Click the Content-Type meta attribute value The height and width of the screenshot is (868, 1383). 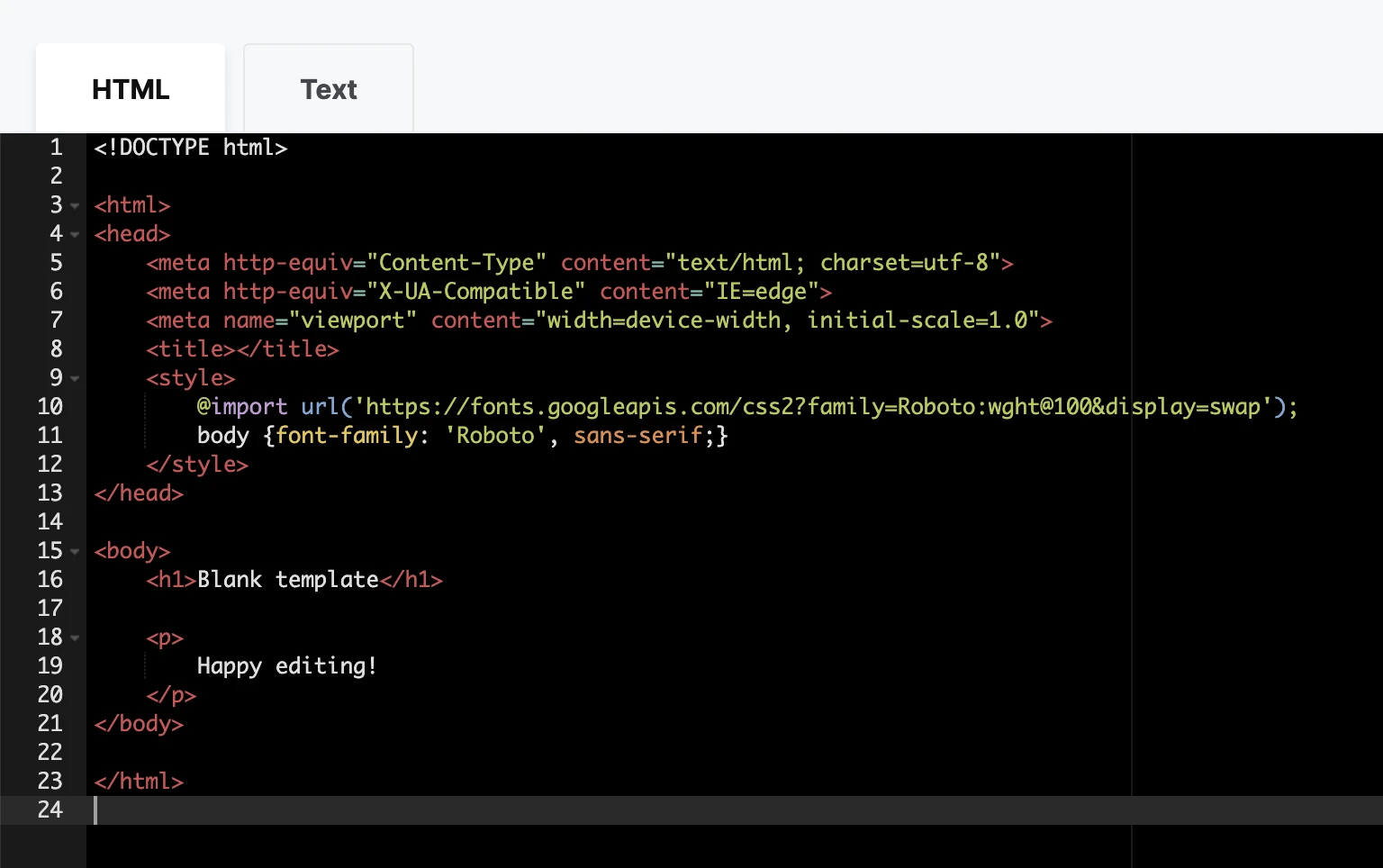[462, 263]
